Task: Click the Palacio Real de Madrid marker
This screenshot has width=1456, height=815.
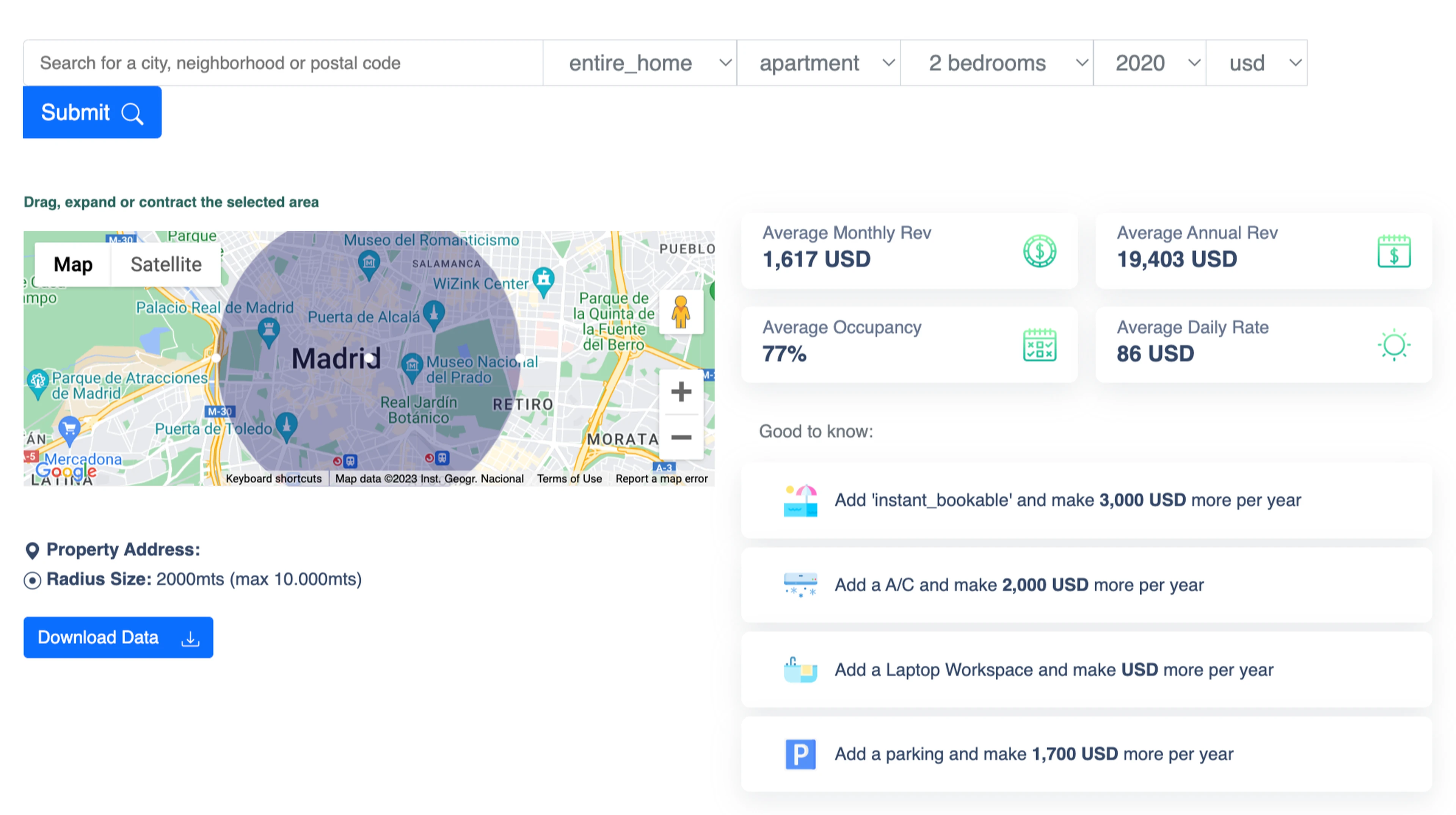Action: point(268,332)
